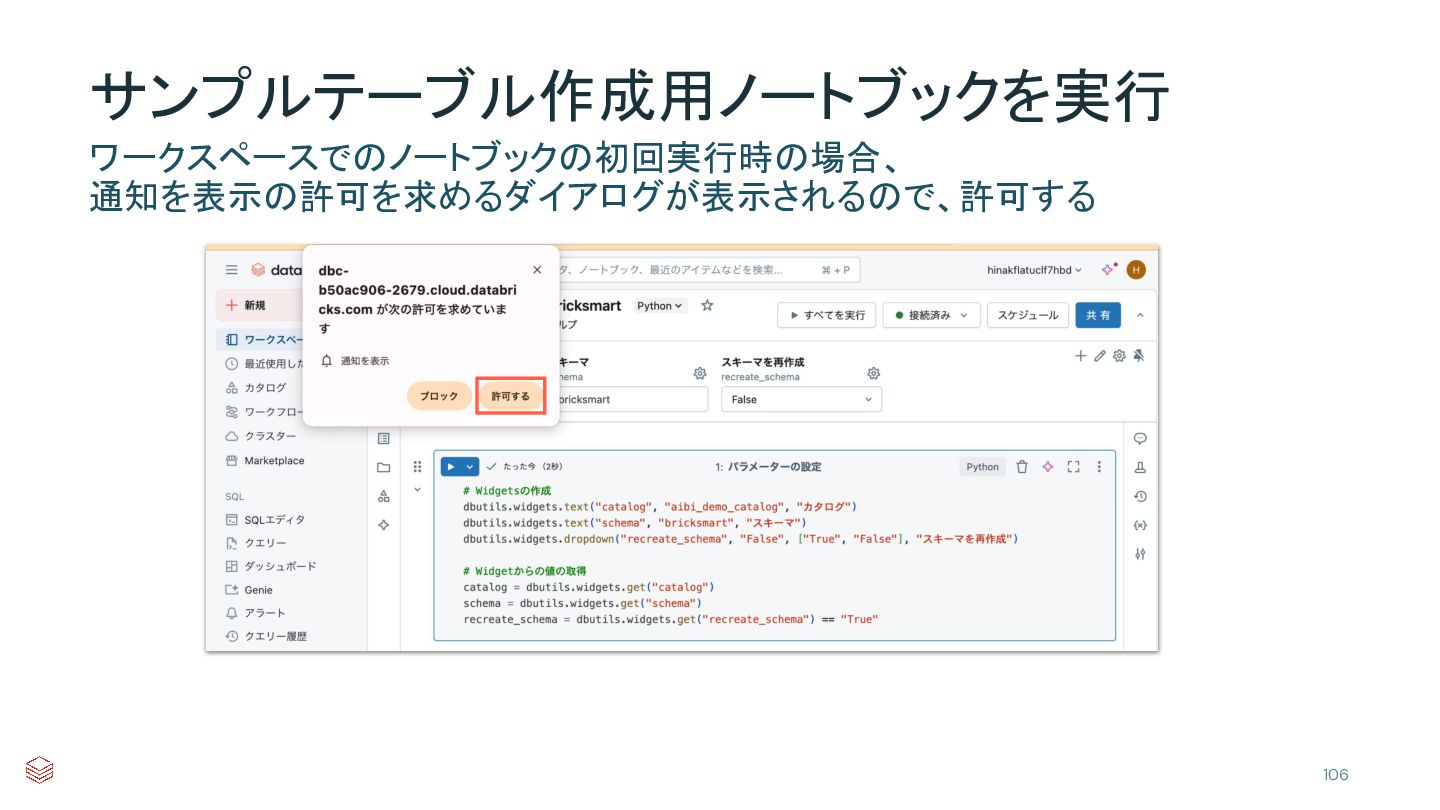This screenshot has height=810, width=1440.
Task: Open settings gear for recreate_schema widget
Action: point(873,373)
